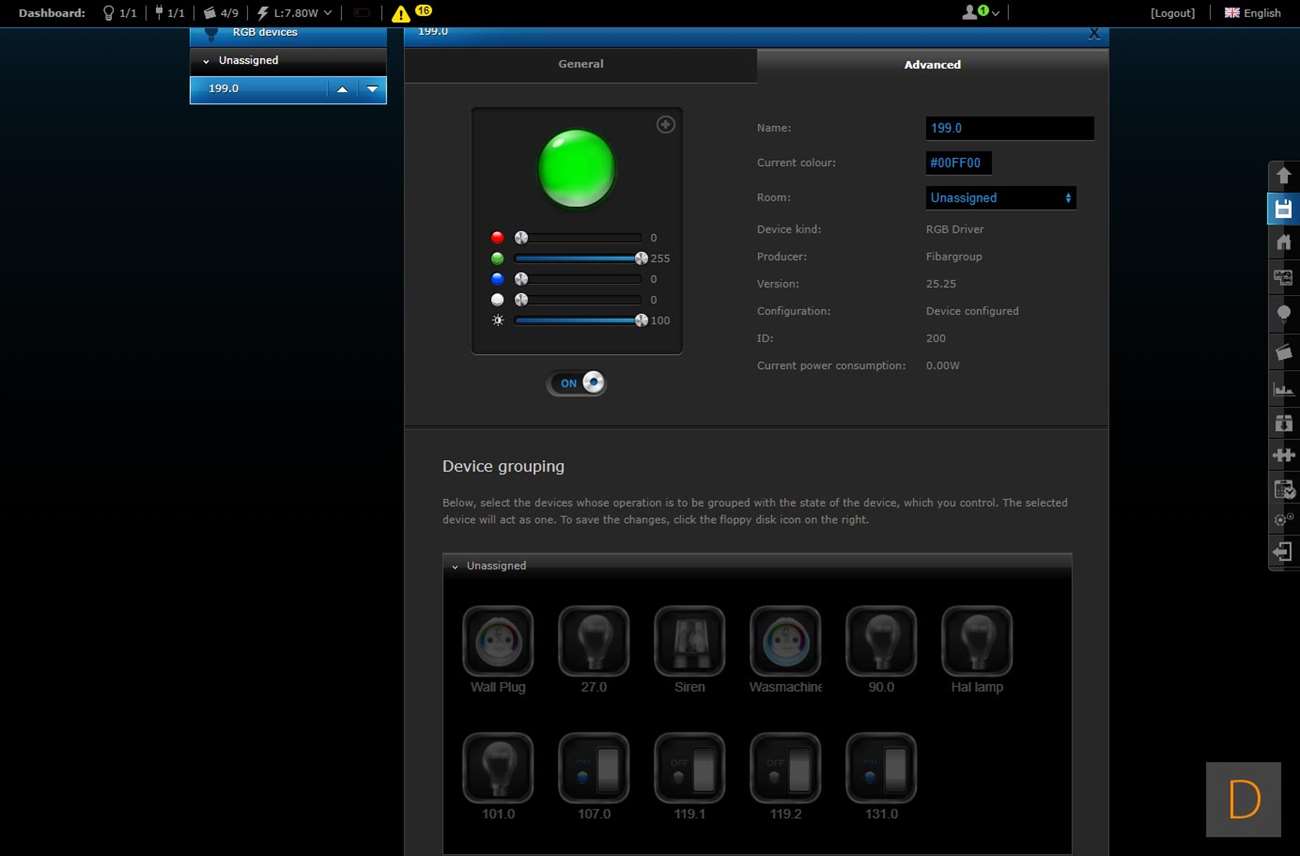Open the energy chart icon in sidebar

click(x=1283, y=388)
